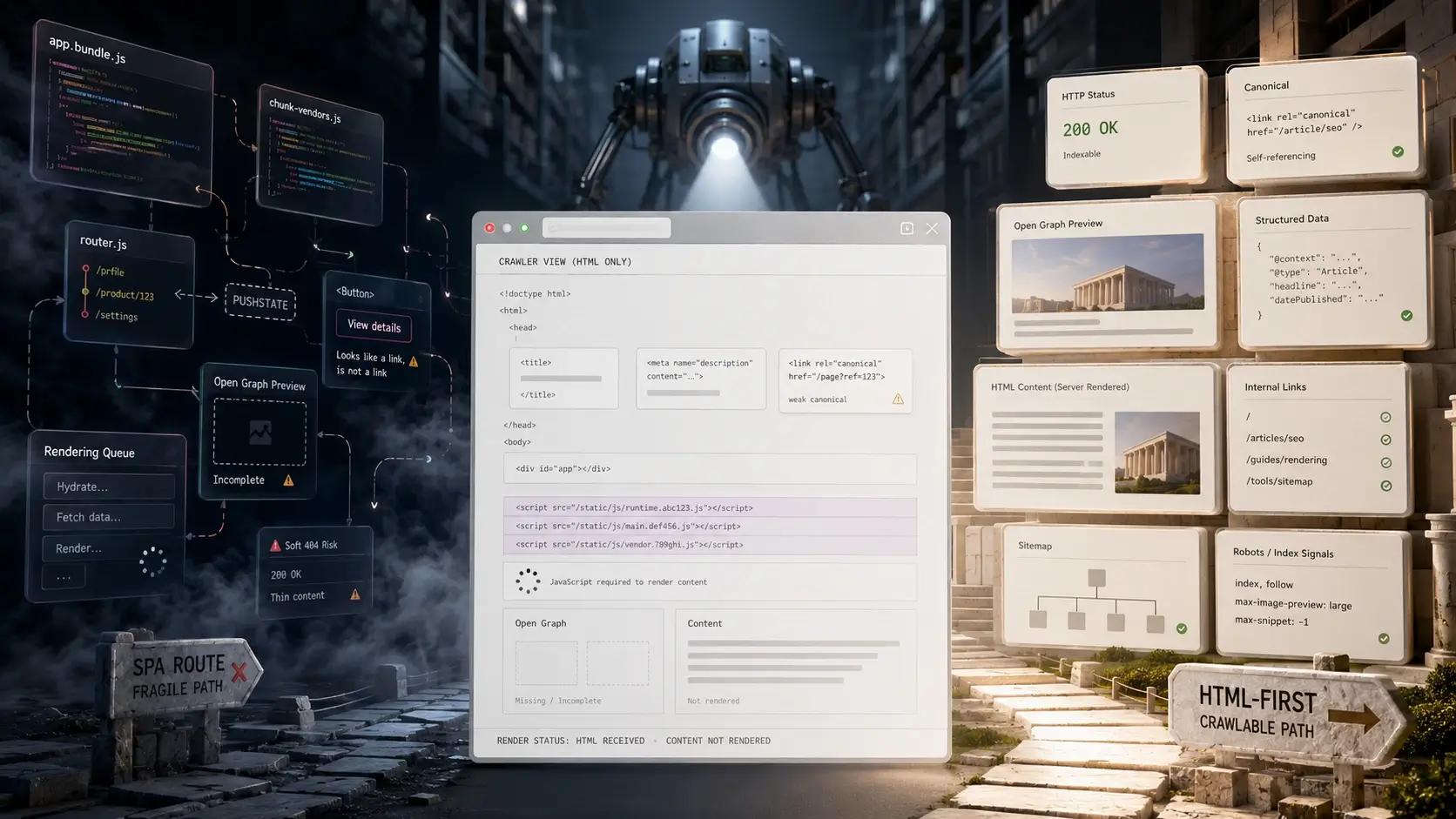Select the /prfile route dot in router.js
This screenshot has height=819, width=1456.
85,269
